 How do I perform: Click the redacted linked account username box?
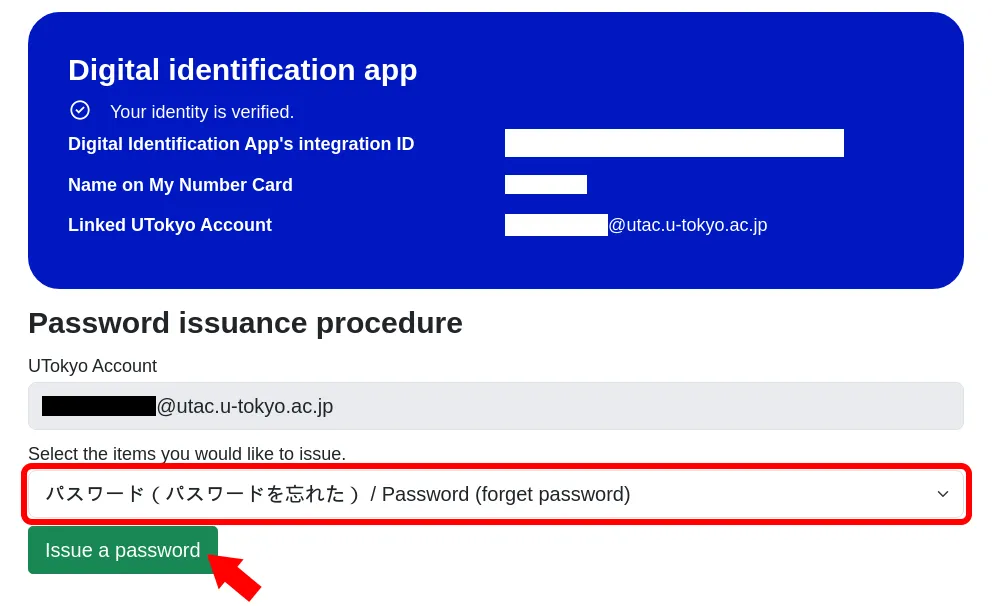[556, 225]
